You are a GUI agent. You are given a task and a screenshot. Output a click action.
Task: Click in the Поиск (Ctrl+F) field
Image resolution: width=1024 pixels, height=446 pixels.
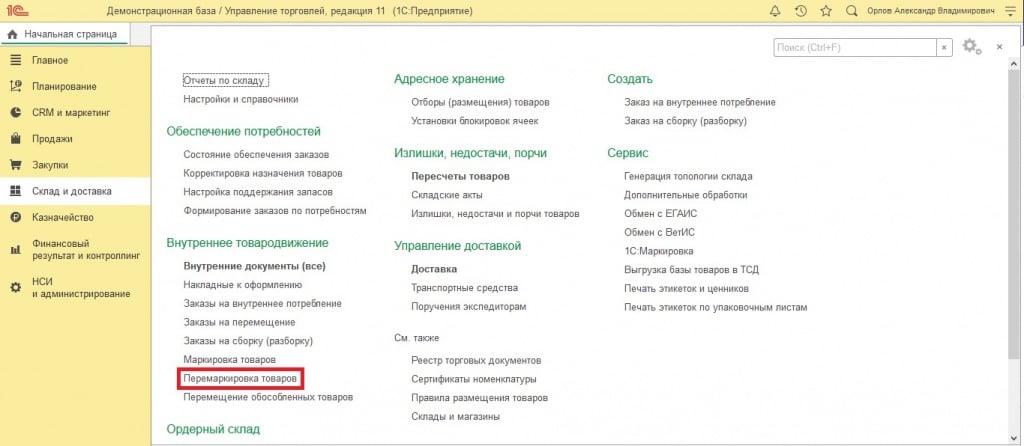pos(853,47)
